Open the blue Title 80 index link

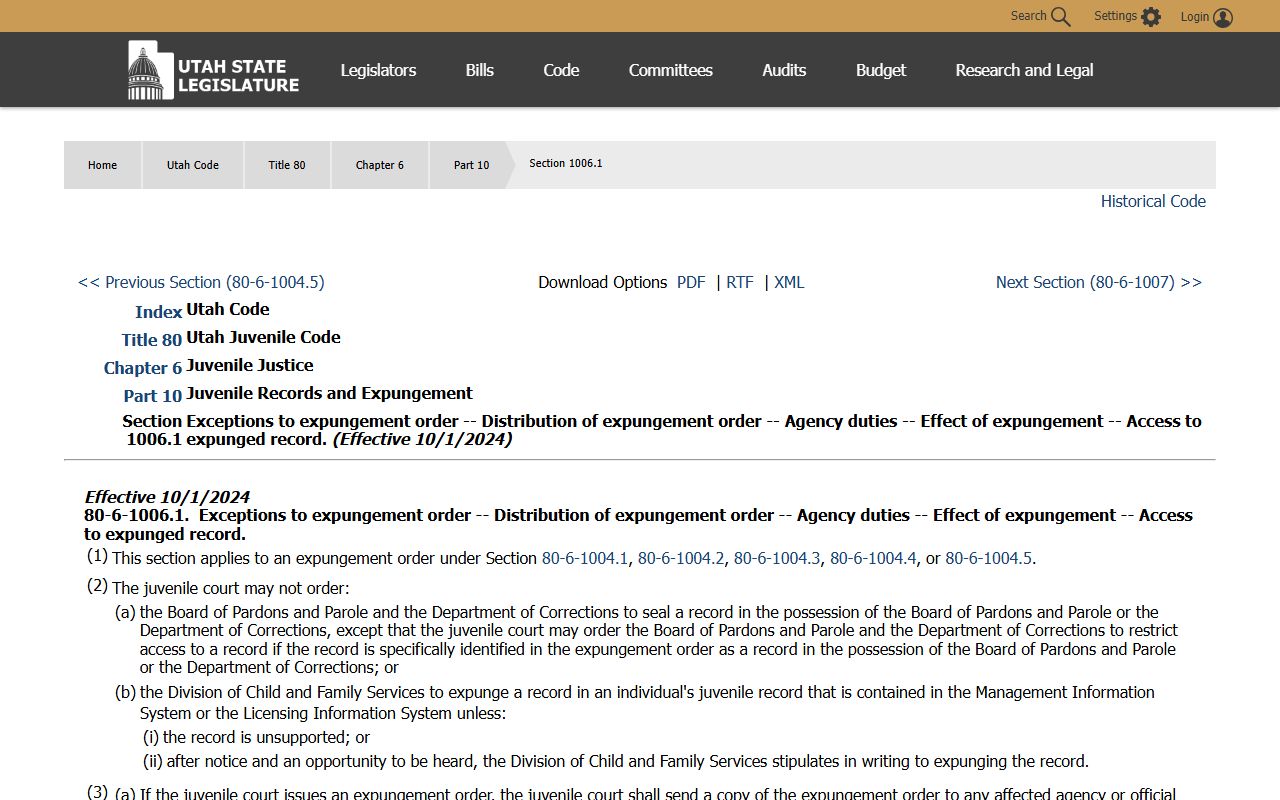pyautogui.click(x=152, y=340)
